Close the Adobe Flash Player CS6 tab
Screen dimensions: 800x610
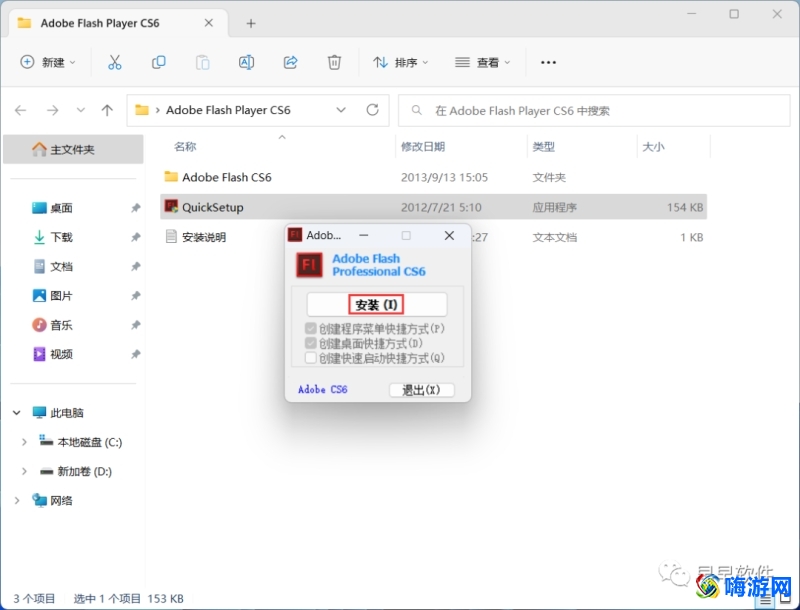(x=209, y=23)
